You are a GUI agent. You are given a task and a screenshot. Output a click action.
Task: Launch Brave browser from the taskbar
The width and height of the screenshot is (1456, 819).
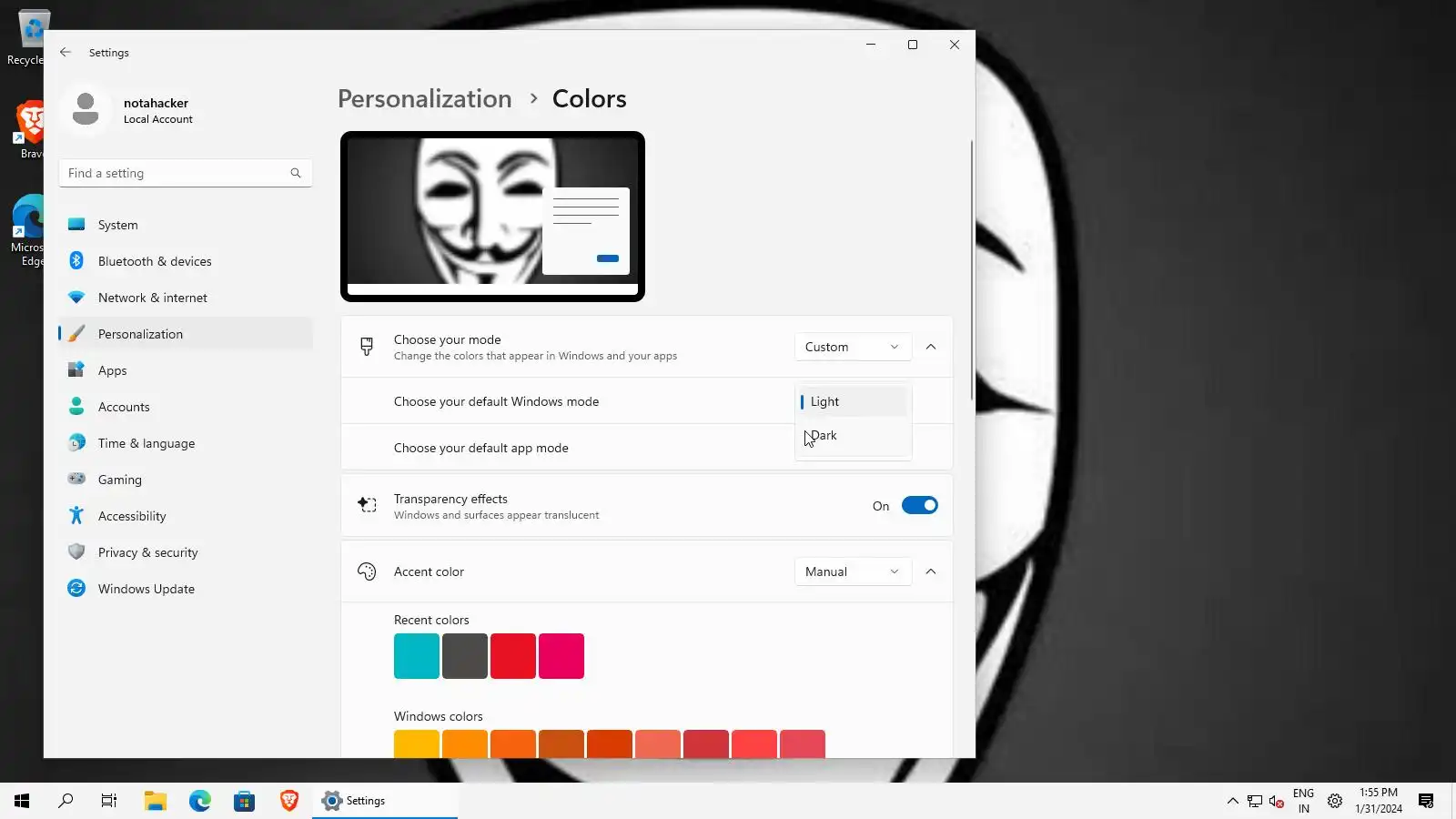[x=289, y=801]
